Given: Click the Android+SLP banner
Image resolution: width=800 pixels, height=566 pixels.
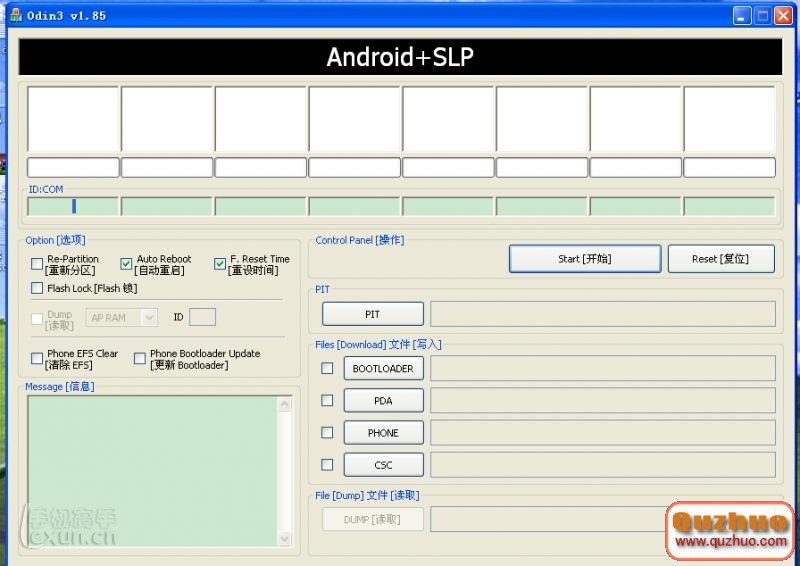Looking at the screenshot, I should click(400, 57).
